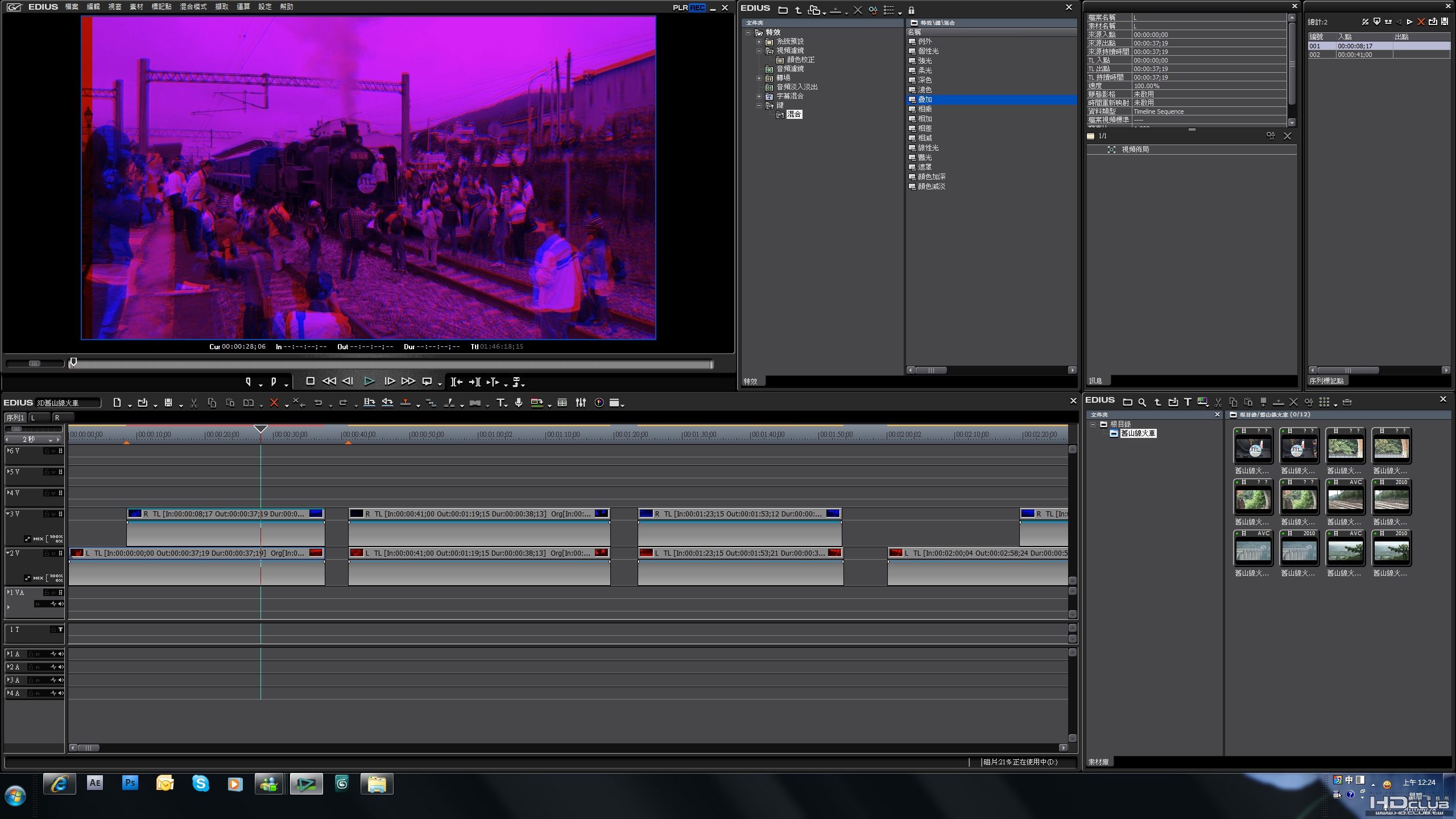Click the Save project icon
The width and height of the screenshot is (1456, 819).
click(x=168, y=403)
